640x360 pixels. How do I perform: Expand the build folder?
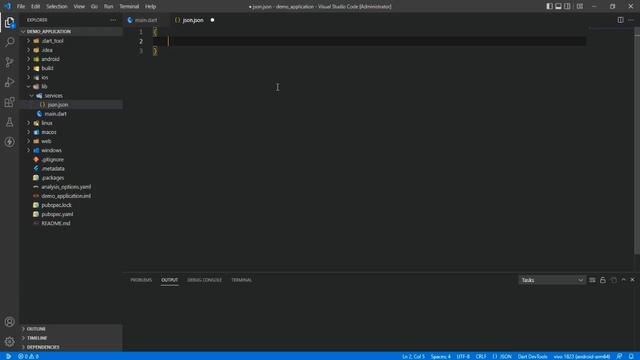[x=47, y=68]
